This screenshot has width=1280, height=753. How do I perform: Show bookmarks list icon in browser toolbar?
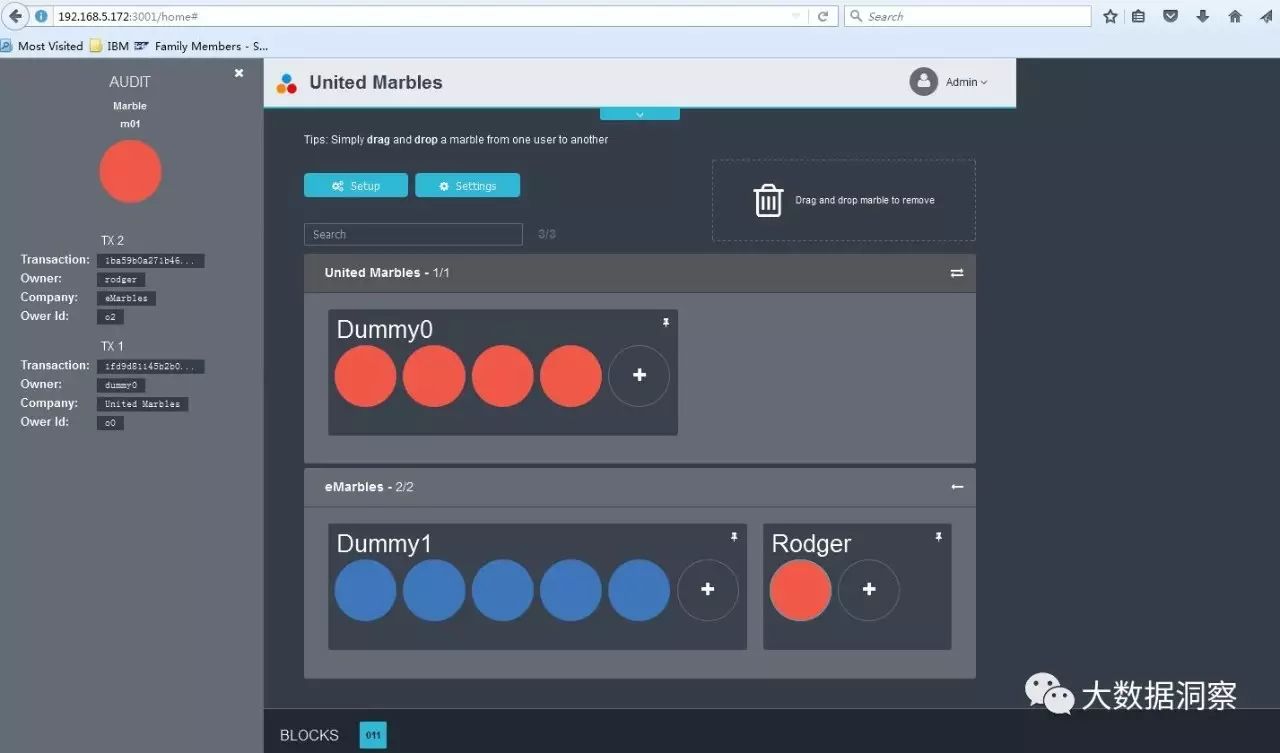click(1138, 16)
